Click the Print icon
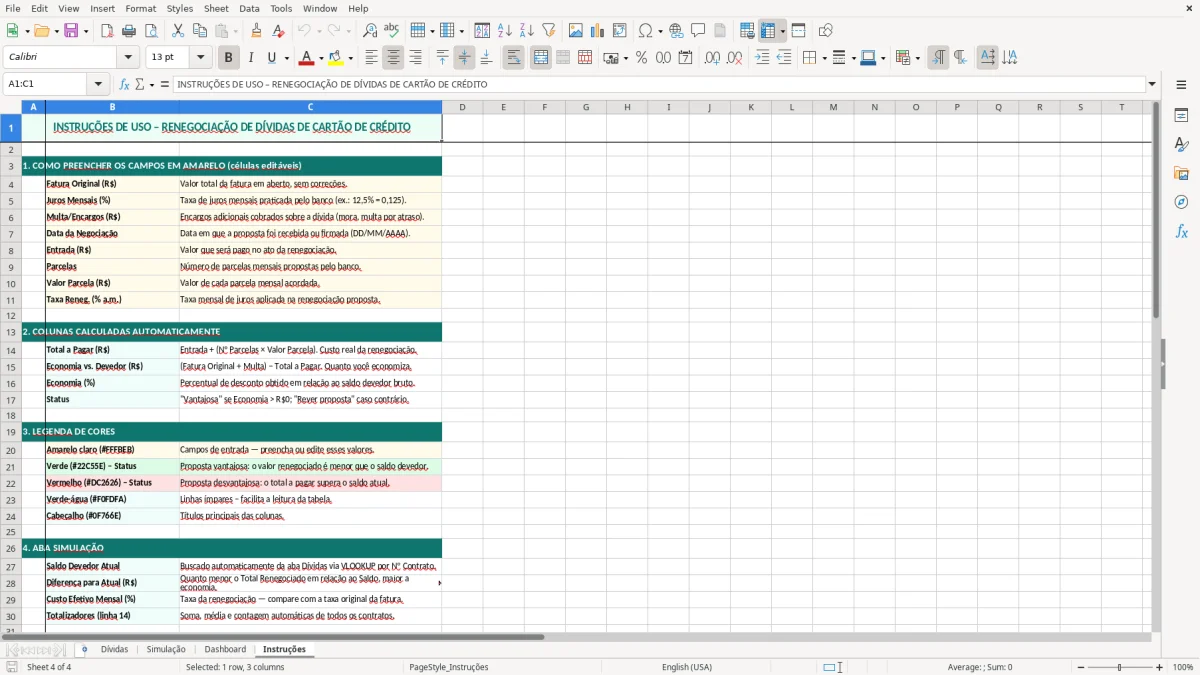 click(x=128, y=31)
